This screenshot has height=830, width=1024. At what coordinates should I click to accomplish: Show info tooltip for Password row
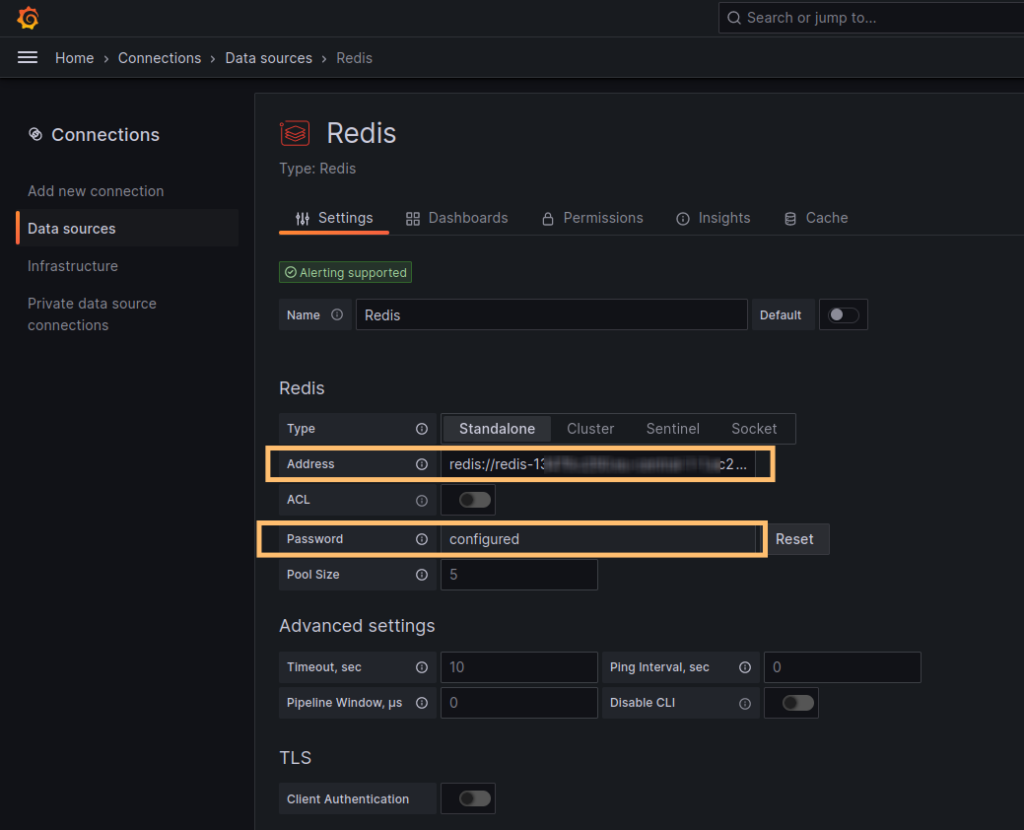(x=422, y=539)
